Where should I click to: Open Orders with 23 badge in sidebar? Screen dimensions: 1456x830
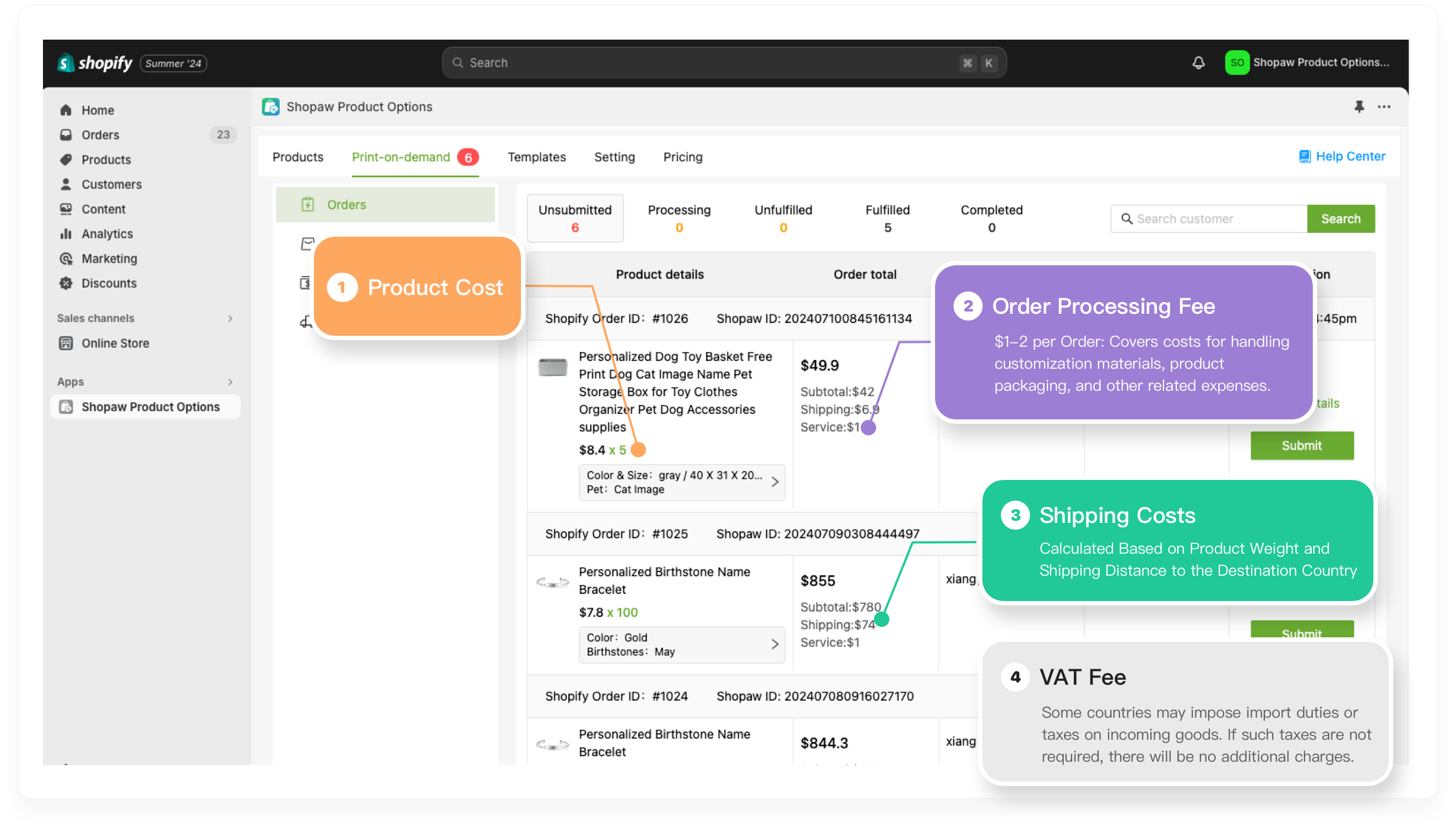pyautogui.click(x=145, y=134)
